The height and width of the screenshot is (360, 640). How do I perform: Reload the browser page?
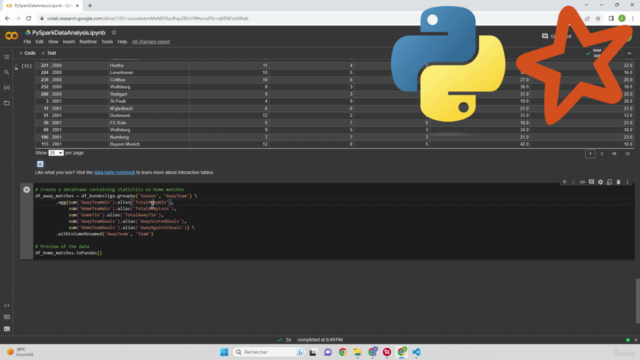(x=29, y=18)
